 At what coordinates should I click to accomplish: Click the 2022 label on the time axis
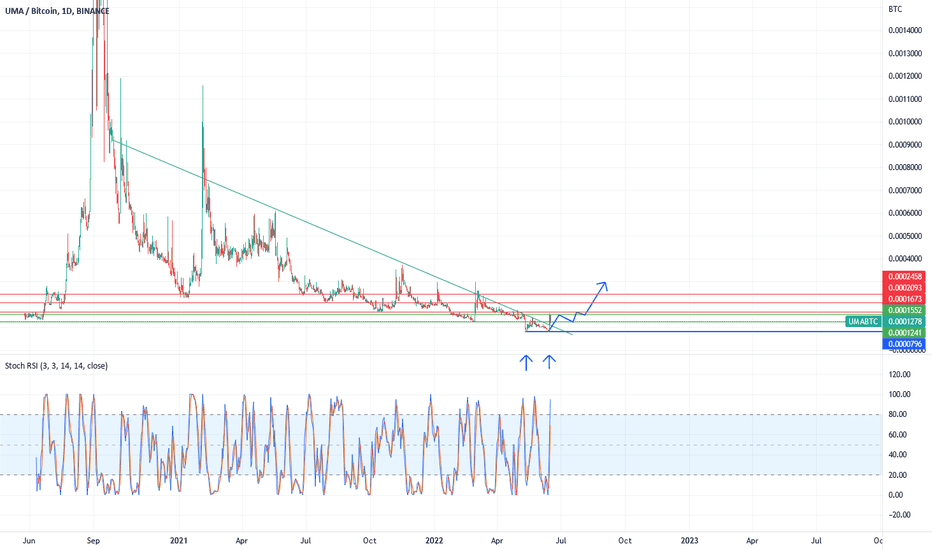pos(434,541)
